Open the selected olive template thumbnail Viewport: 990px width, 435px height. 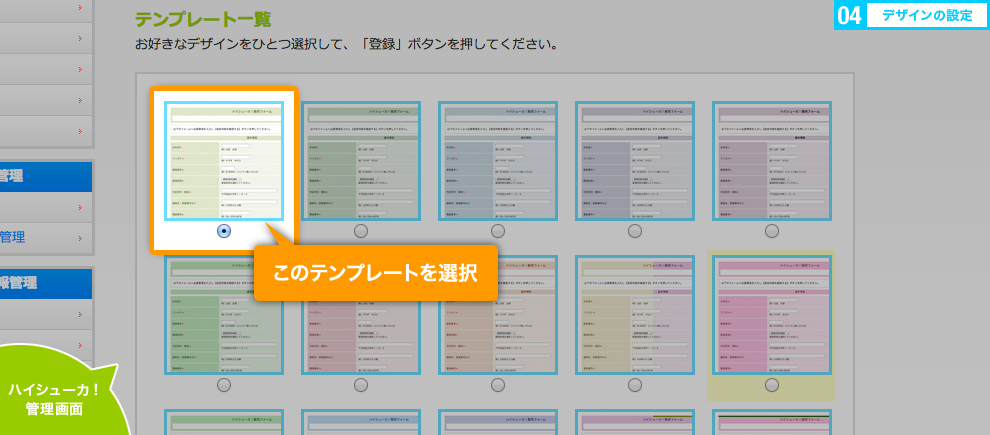pos(224,161)
